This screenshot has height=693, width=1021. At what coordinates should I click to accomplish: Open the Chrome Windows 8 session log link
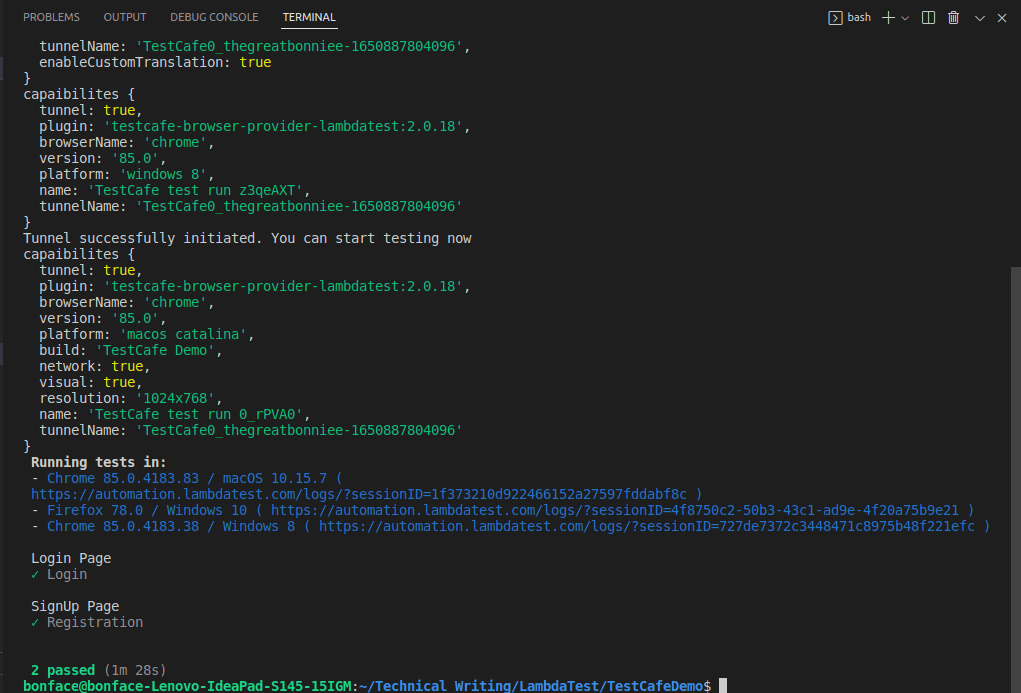coord(650,525)
